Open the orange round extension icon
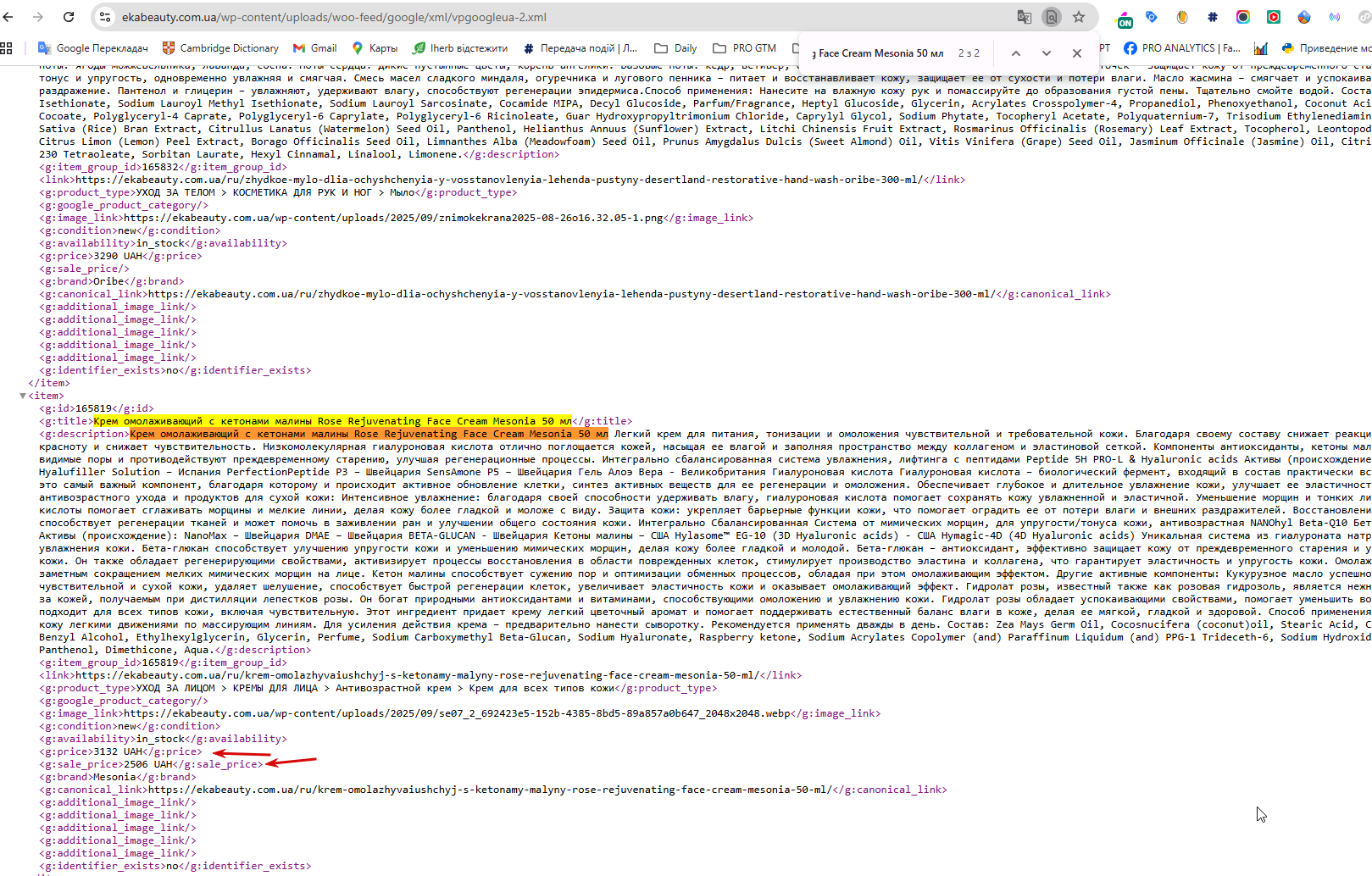1372x876 pixels. (1182, 17)
